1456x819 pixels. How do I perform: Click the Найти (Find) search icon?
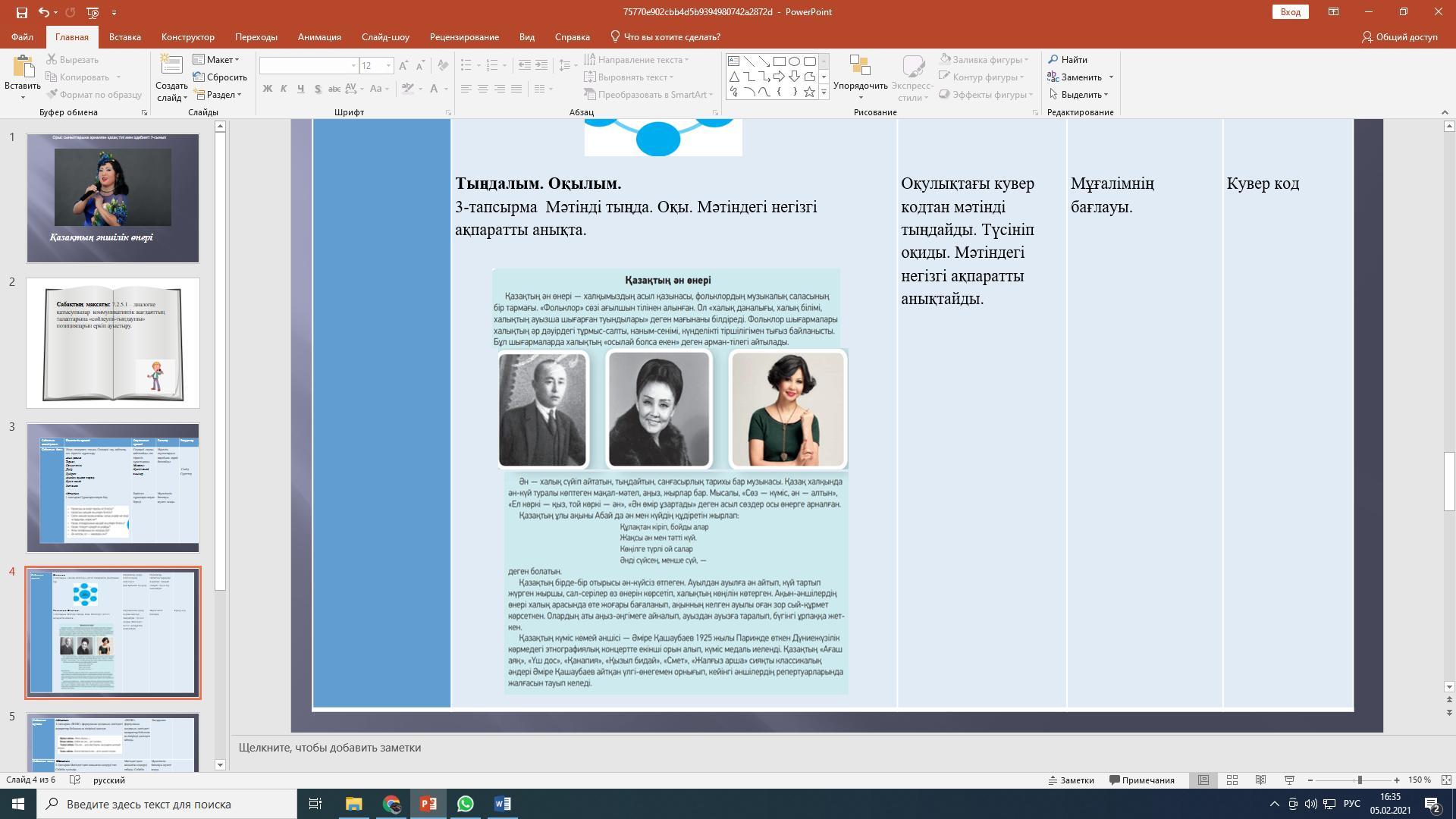pos(1053,59)
